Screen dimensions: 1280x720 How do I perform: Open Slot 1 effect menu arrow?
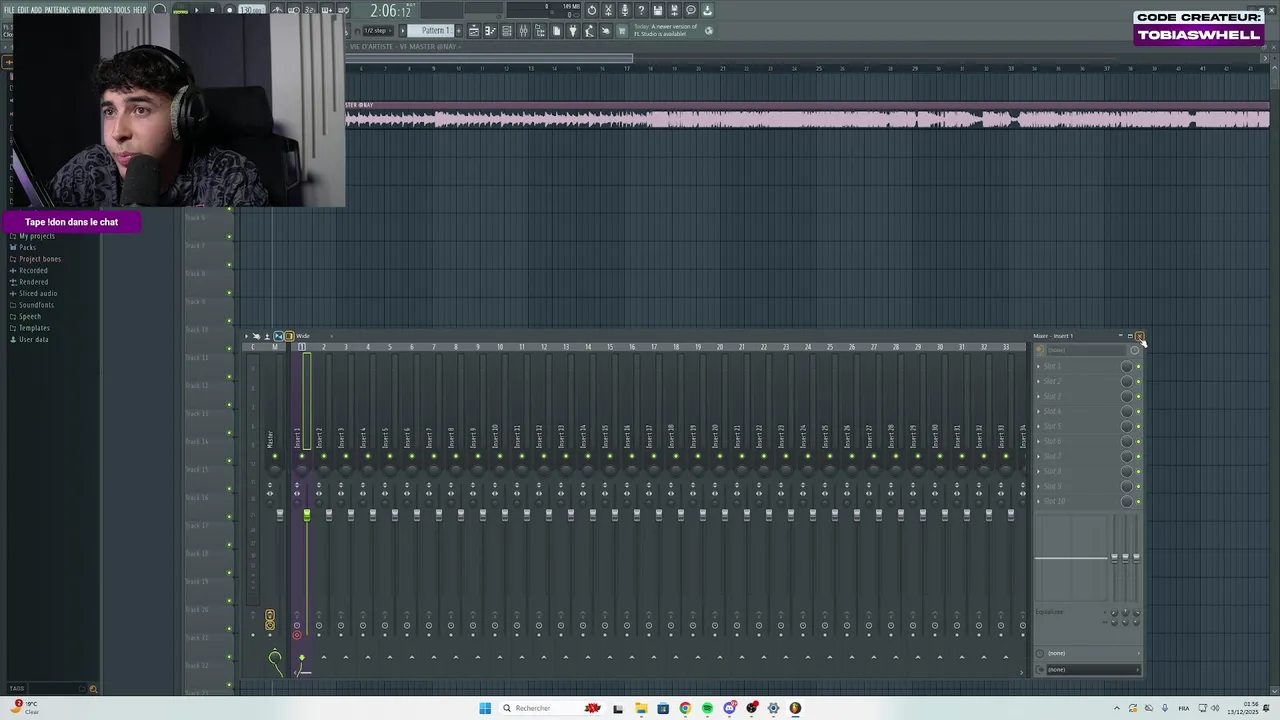pyautogui.click(x=1038, y=366)
